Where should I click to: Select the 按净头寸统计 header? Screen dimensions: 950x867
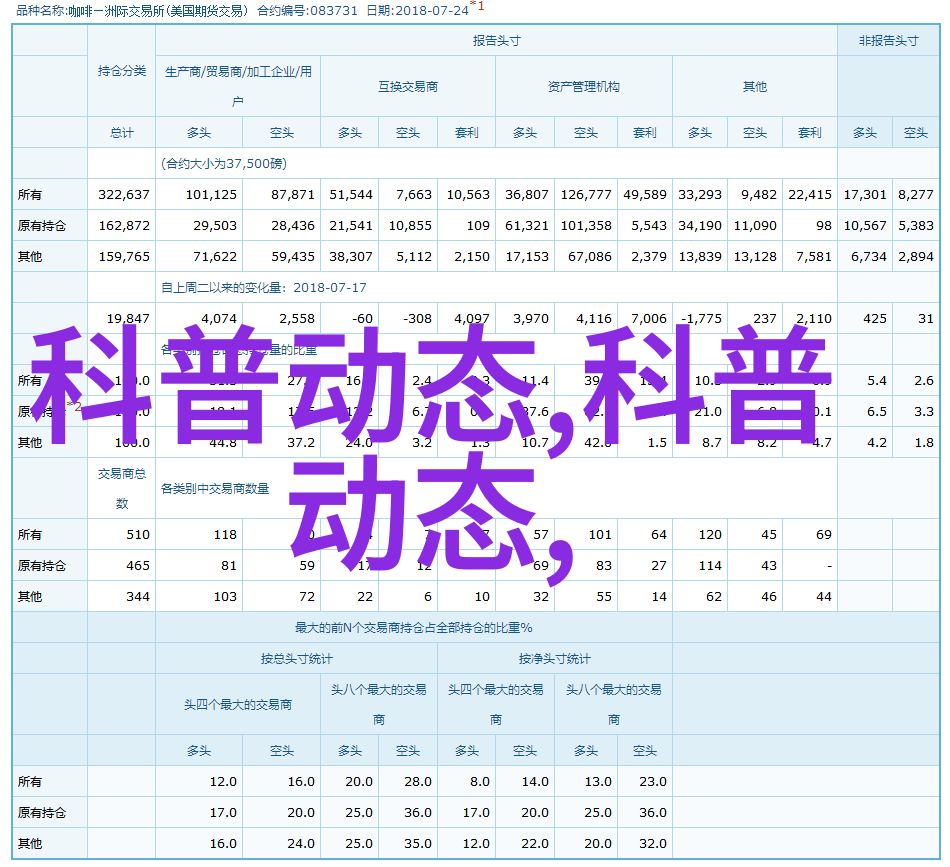[x=554, y=659]
